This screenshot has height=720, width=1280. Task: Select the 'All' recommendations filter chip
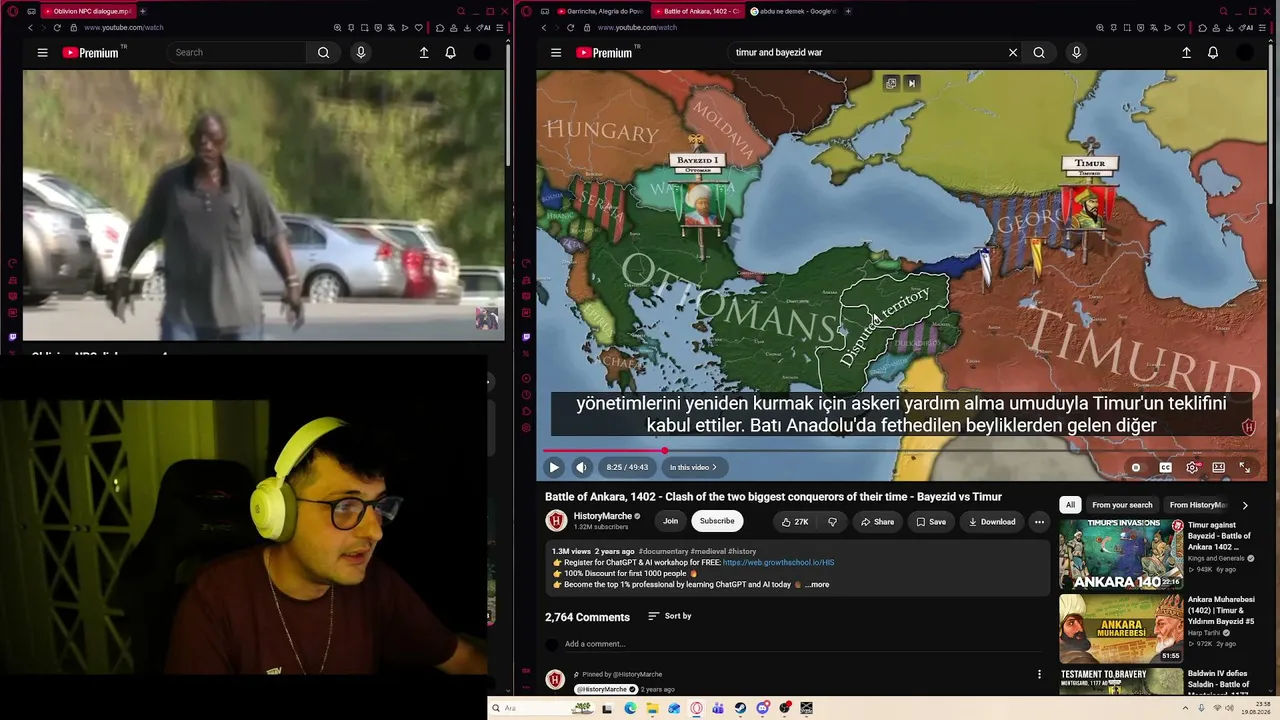(1070, 505)
